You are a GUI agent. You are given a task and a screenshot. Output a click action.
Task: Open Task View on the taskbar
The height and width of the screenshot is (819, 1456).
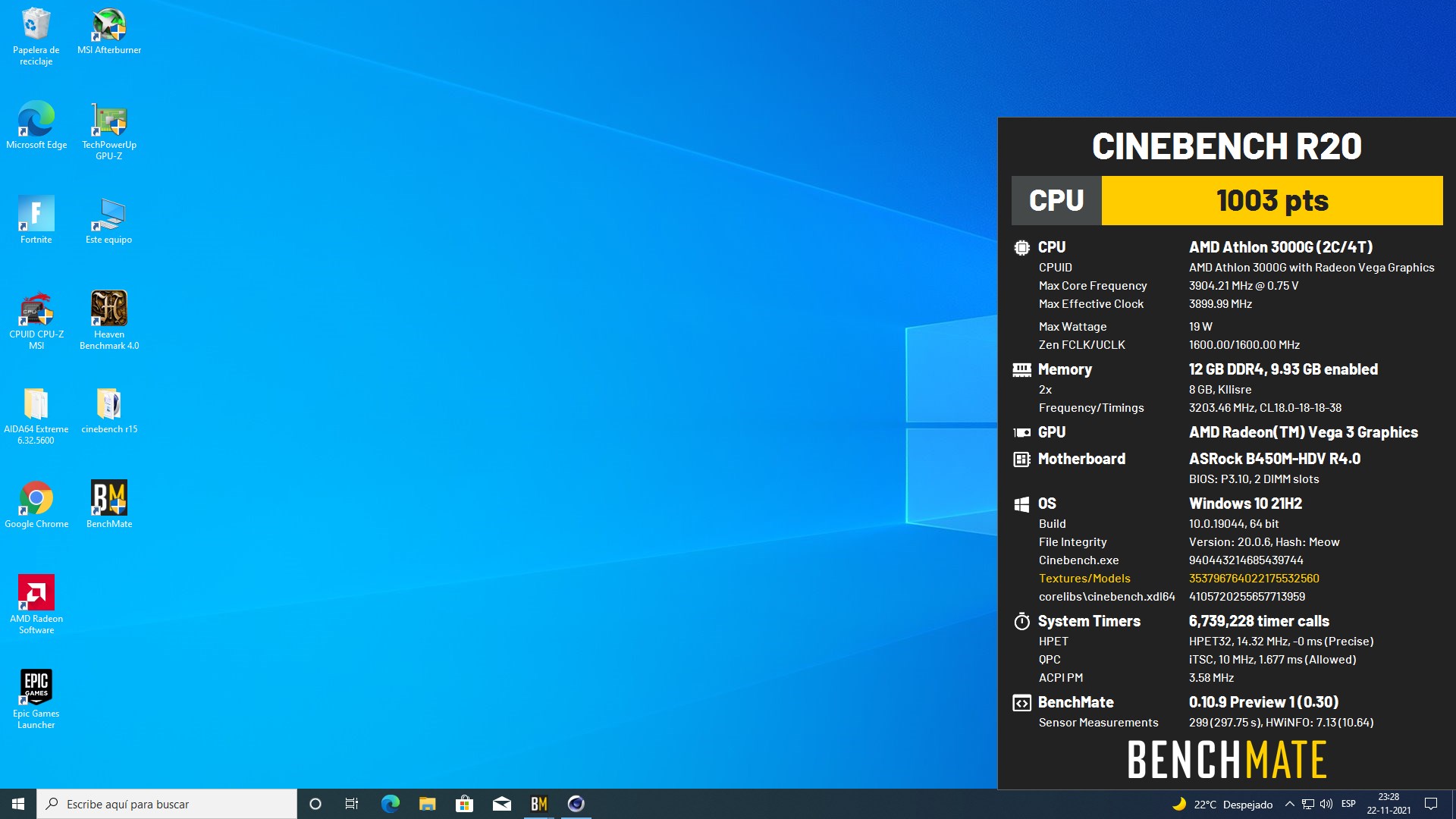click(352, 804)
